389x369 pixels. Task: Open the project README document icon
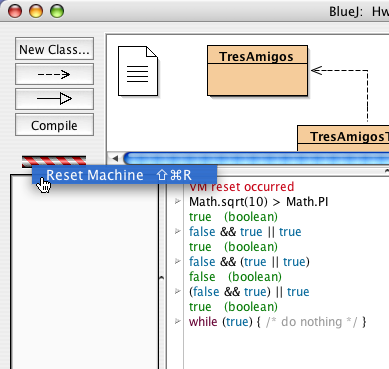[138, 71]
